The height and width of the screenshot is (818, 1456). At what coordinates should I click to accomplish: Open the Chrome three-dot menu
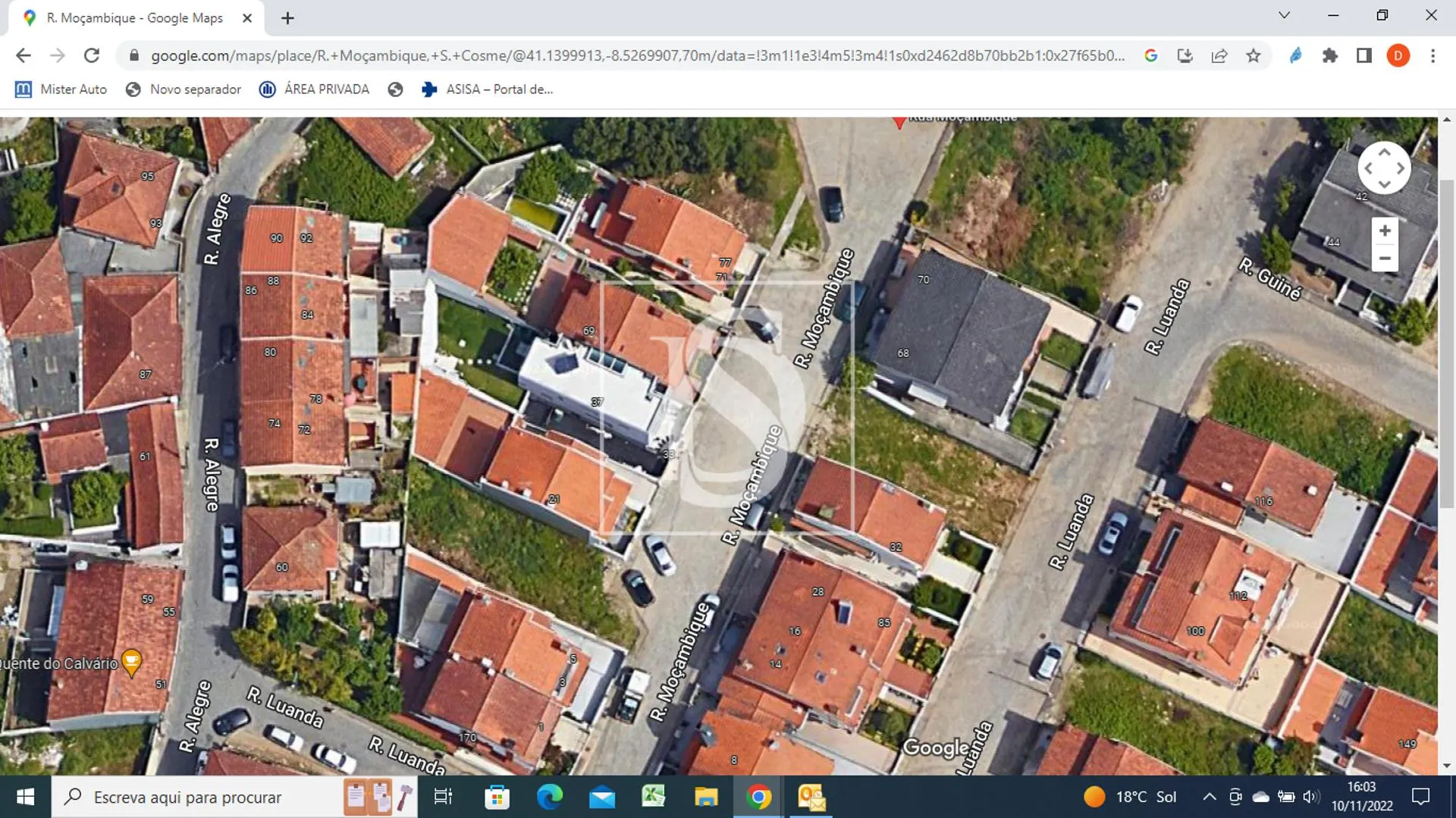point(1432,55)
